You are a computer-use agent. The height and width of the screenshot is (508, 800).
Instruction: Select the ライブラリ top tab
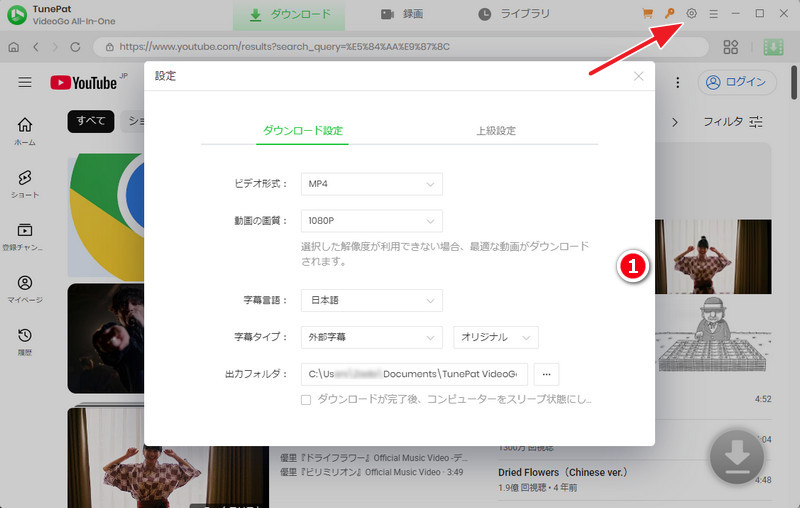pos(514,14)
